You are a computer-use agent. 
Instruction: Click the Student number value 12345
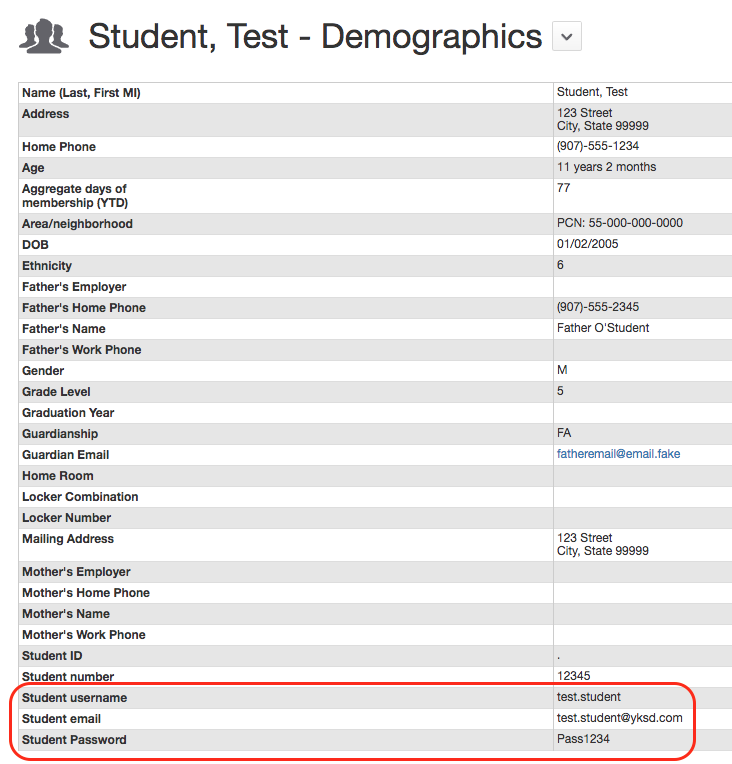(x=574, y=676)
